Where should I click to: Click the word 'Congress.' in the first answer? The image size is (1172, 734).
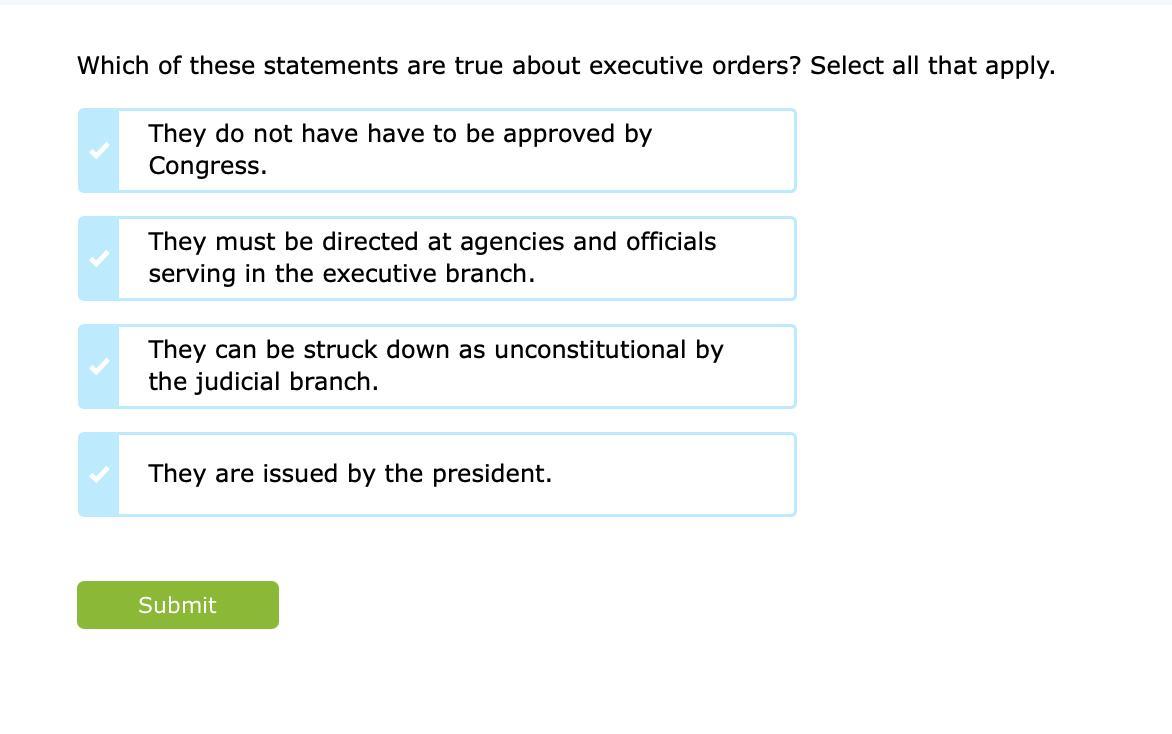coord(208,166)
